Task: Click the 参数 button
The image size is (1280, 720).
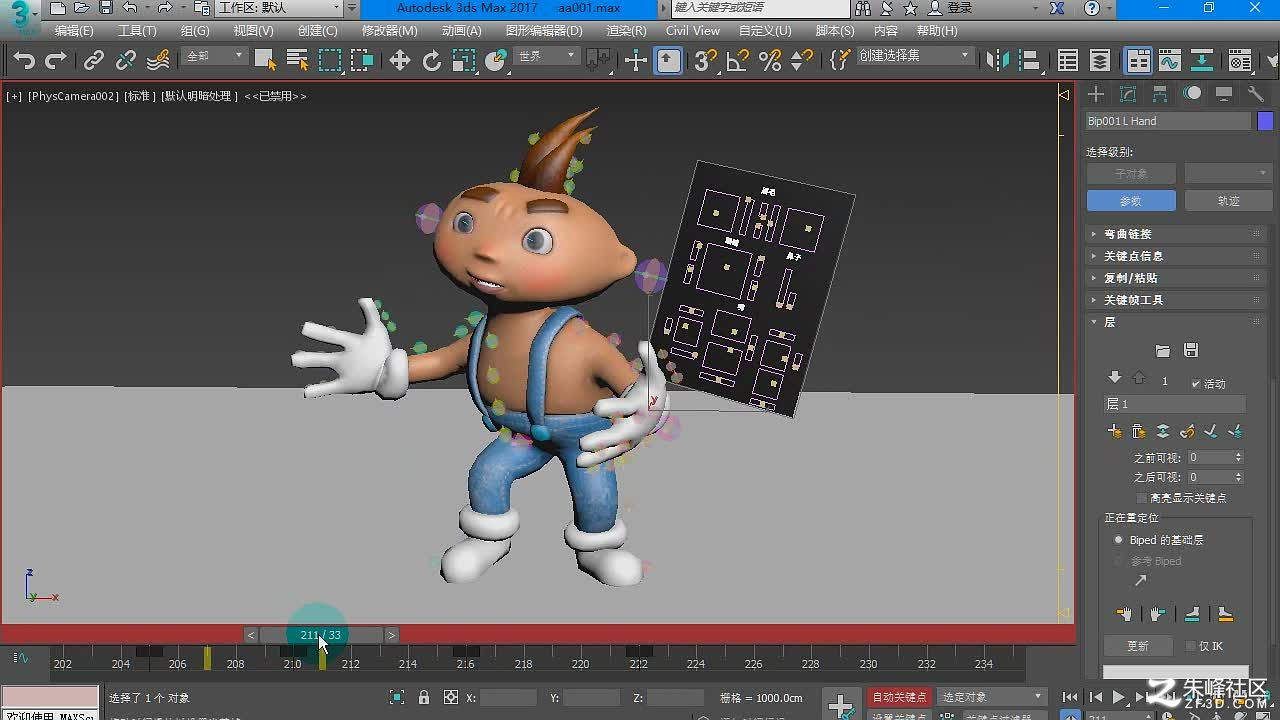Action: tap(1131, 201)
